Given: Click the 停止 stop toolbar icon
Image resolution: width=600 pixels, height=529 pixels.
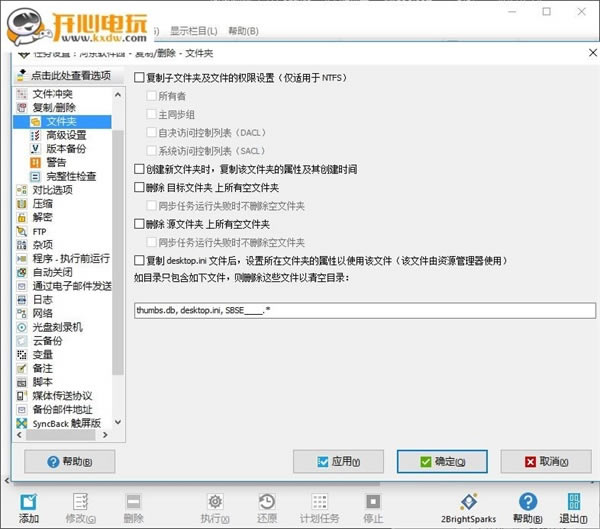Looking at the screenshot, I should tap(373, 502).
